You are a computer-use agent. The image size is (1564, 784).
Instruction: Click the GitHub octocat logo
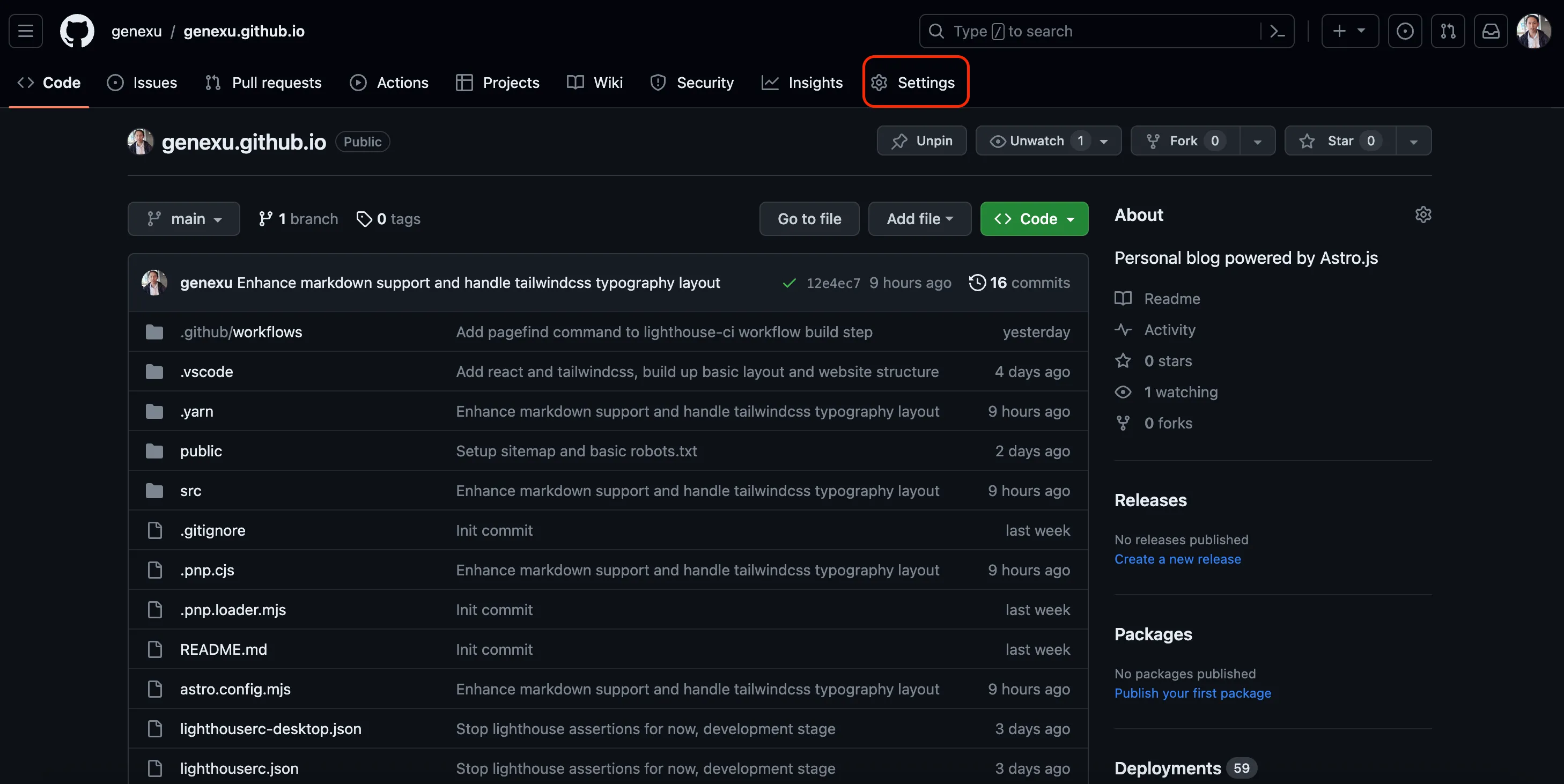tap(77, 31)
